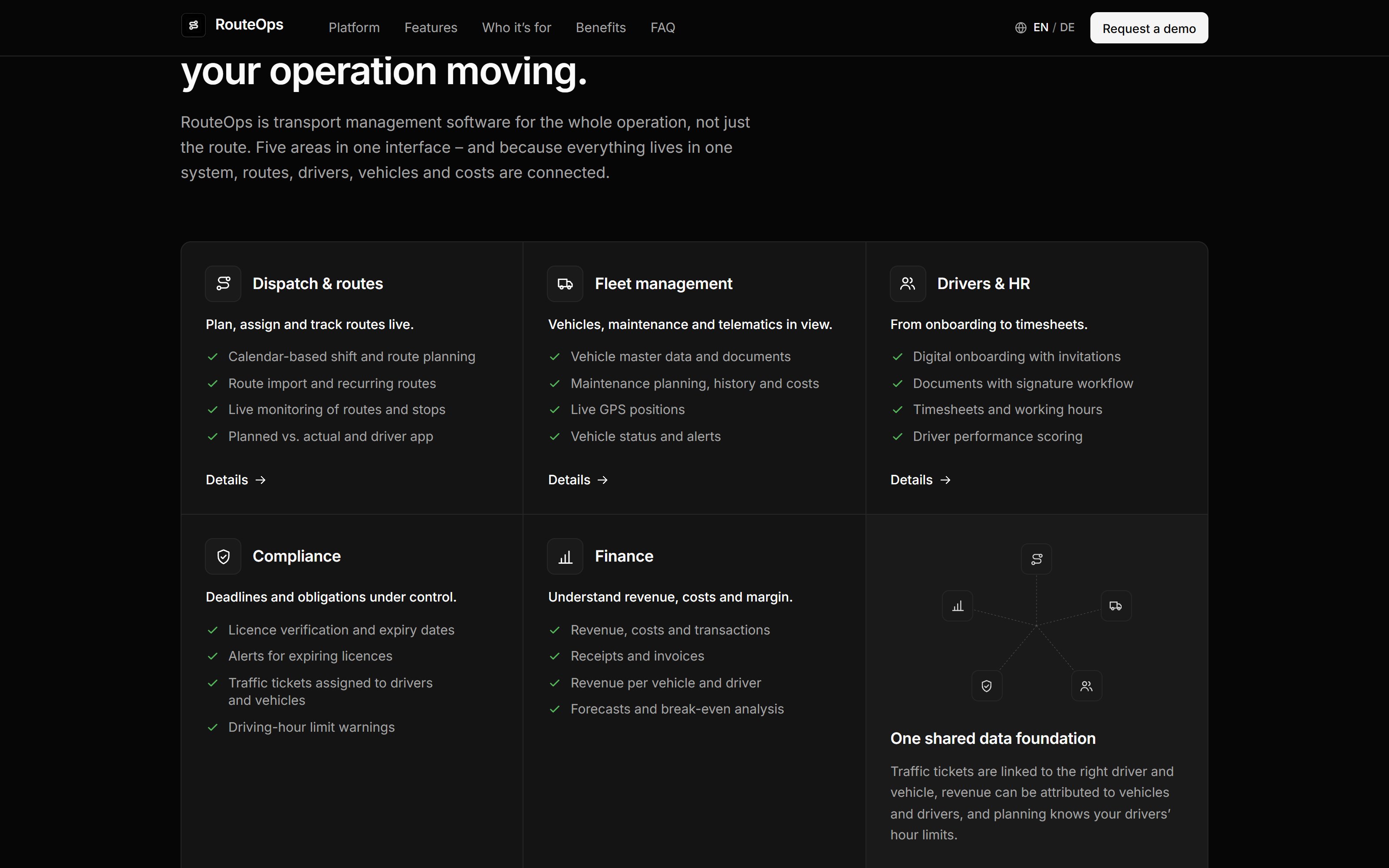
Task: Click the Dispatch & routes heading
Action: coord(318,283)
